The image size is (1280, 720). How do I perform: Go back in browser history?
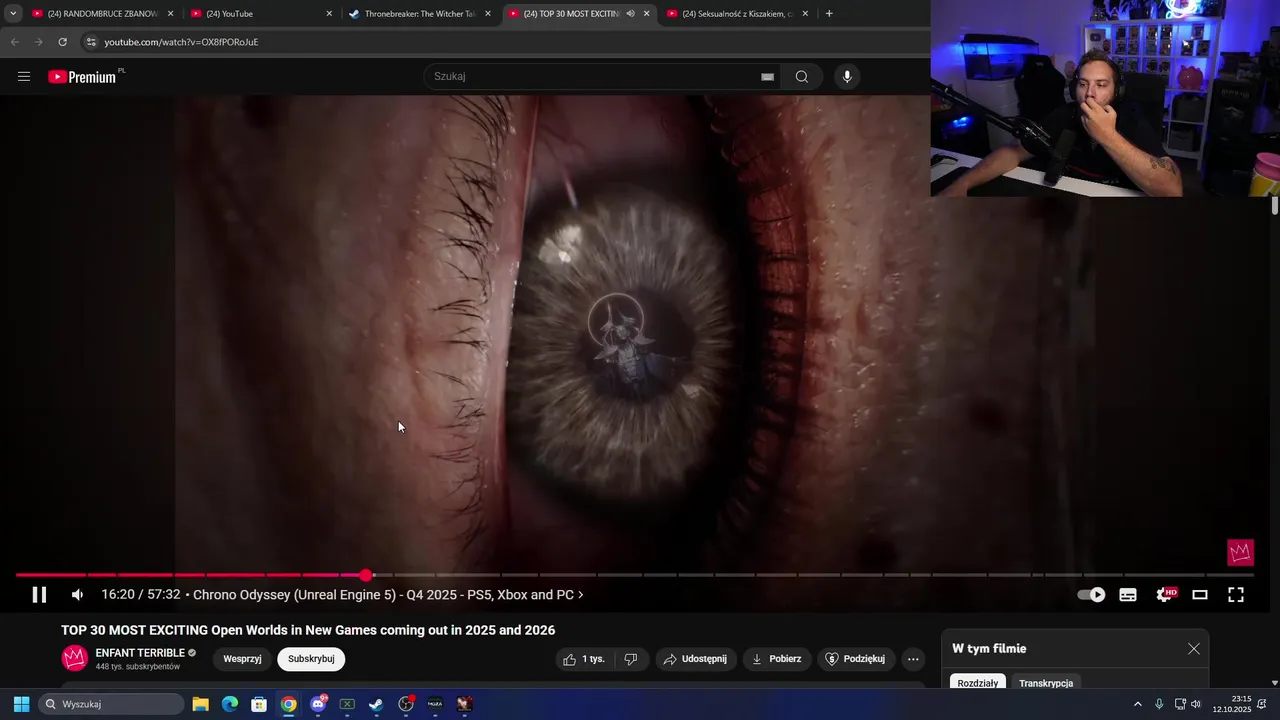[14, 42]
